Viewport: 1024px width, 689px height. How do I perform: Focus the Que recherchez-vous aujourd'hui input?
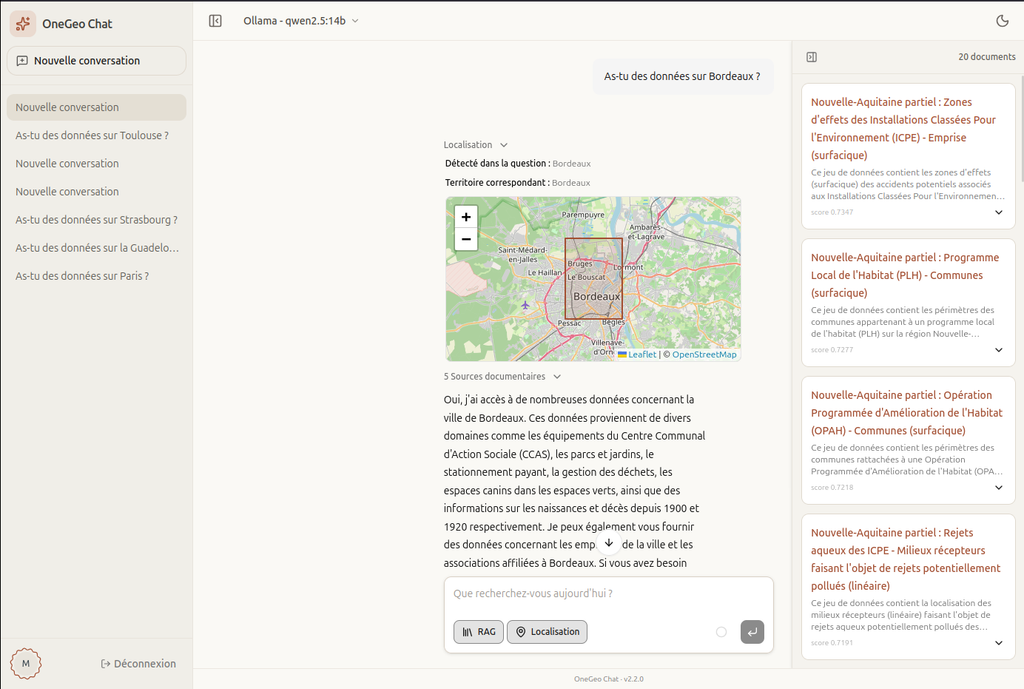coord(608,594)
